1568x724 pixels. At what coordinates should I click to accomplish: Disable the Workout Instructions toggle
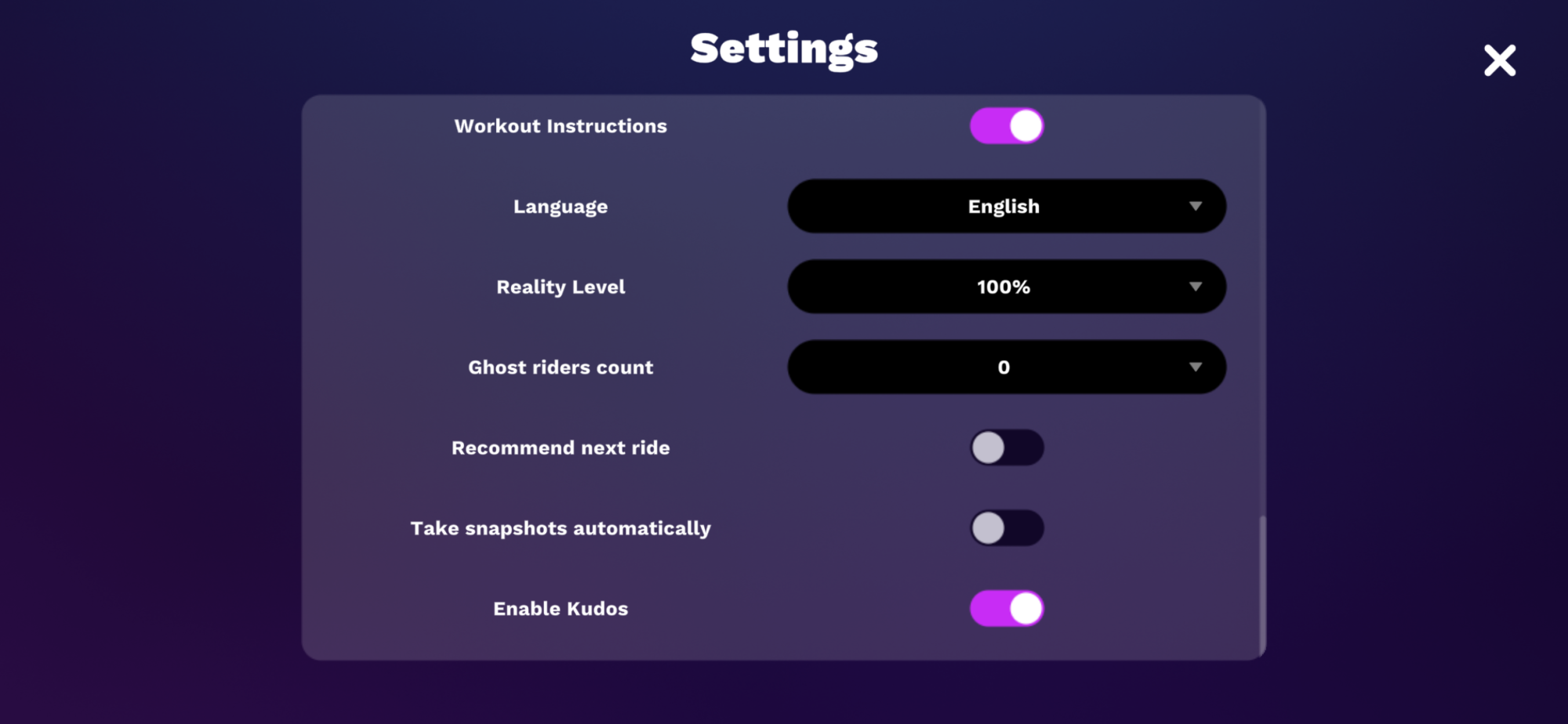(x=1007, y=126)
